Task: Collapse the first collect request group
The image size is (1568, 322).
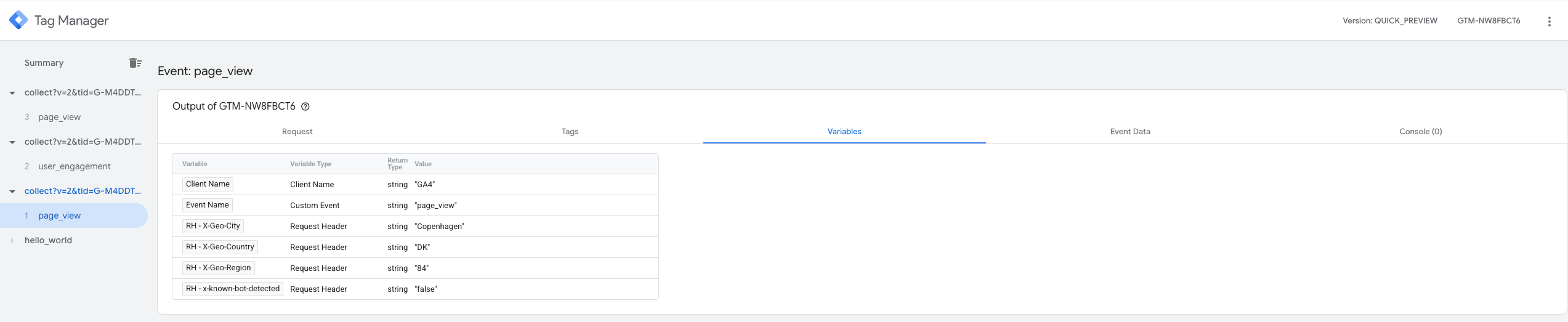Action: [x=12, y=93]
